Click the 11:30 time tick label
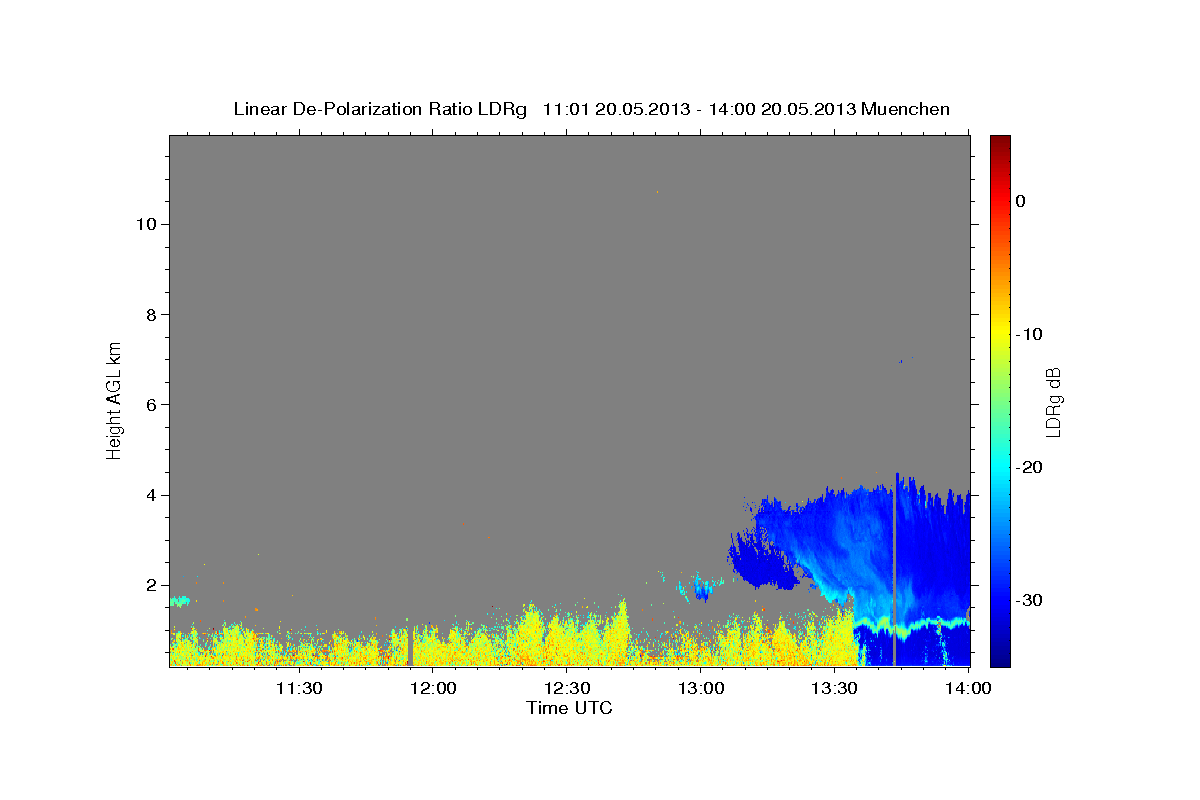 tap(298, 688)
